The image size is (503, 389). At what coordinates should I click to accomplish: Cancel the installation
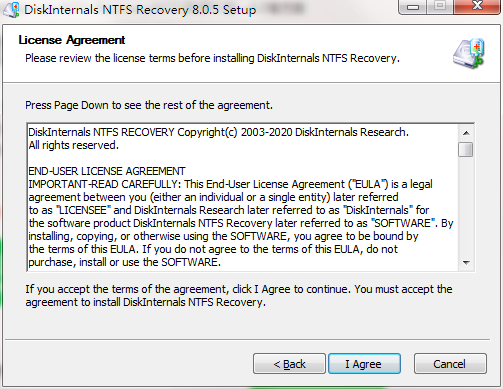coord(450,364)
